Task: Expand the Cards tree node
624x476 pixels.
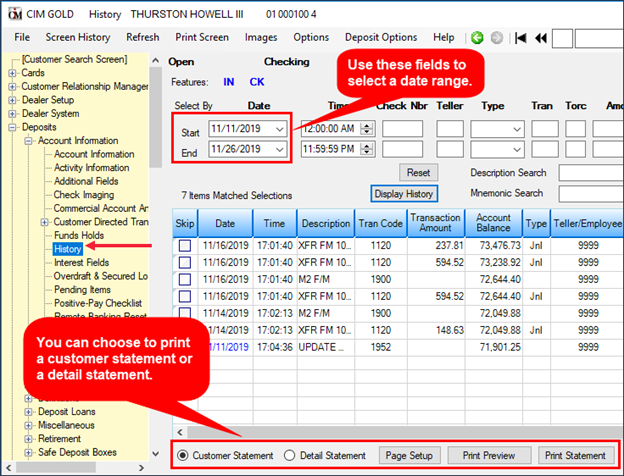Action: pos(12,73)
